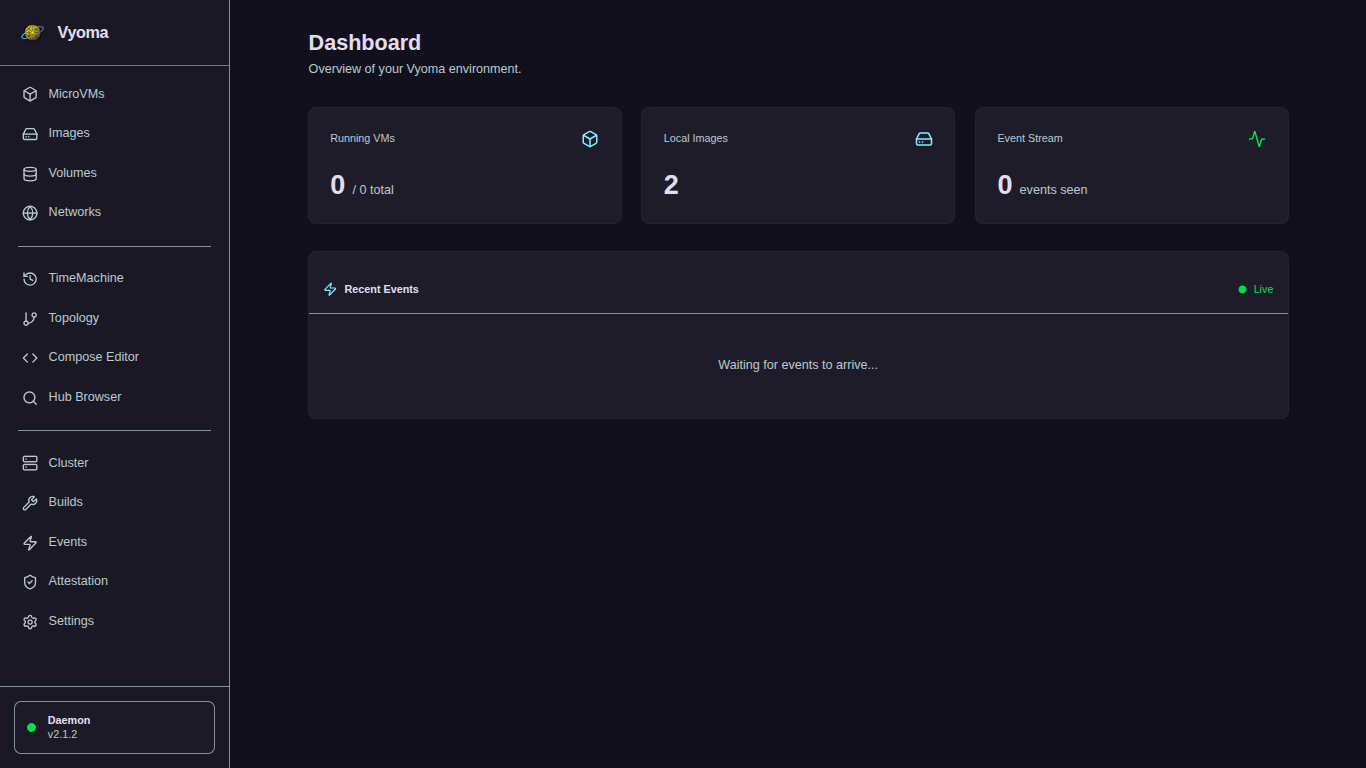Image resolution: width=1366 pixels, height=768 pixels.
Task: Click the Topology branch icon
Action: [30, 318]
